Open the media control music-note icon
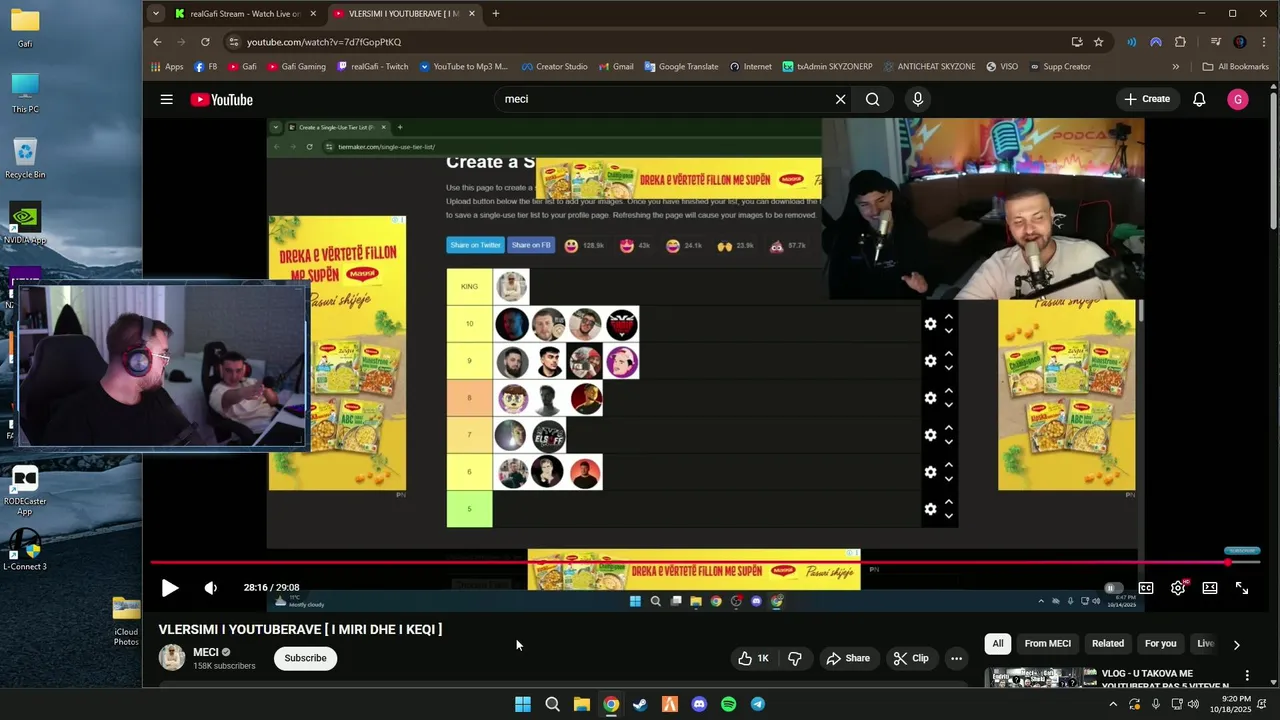Image resolution: width=1280 pixels, height=720 pixels. (x=1216, y=42)
